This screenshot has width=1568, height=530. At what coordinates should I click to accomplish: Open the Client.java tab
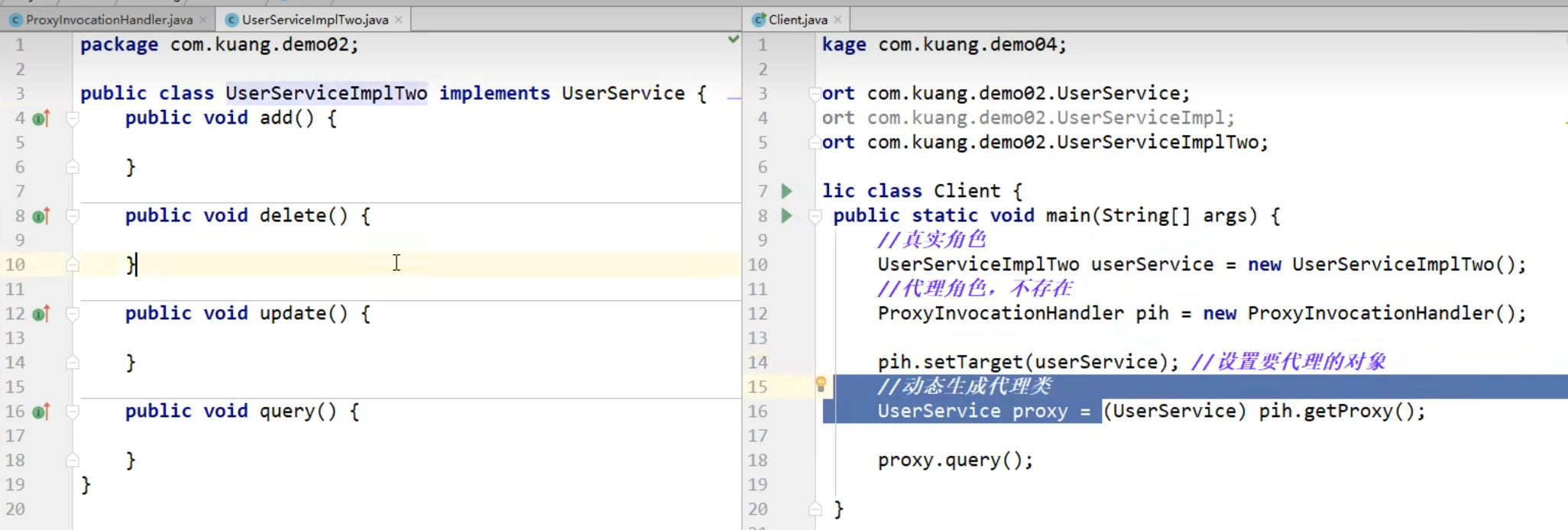click(798, 19)
